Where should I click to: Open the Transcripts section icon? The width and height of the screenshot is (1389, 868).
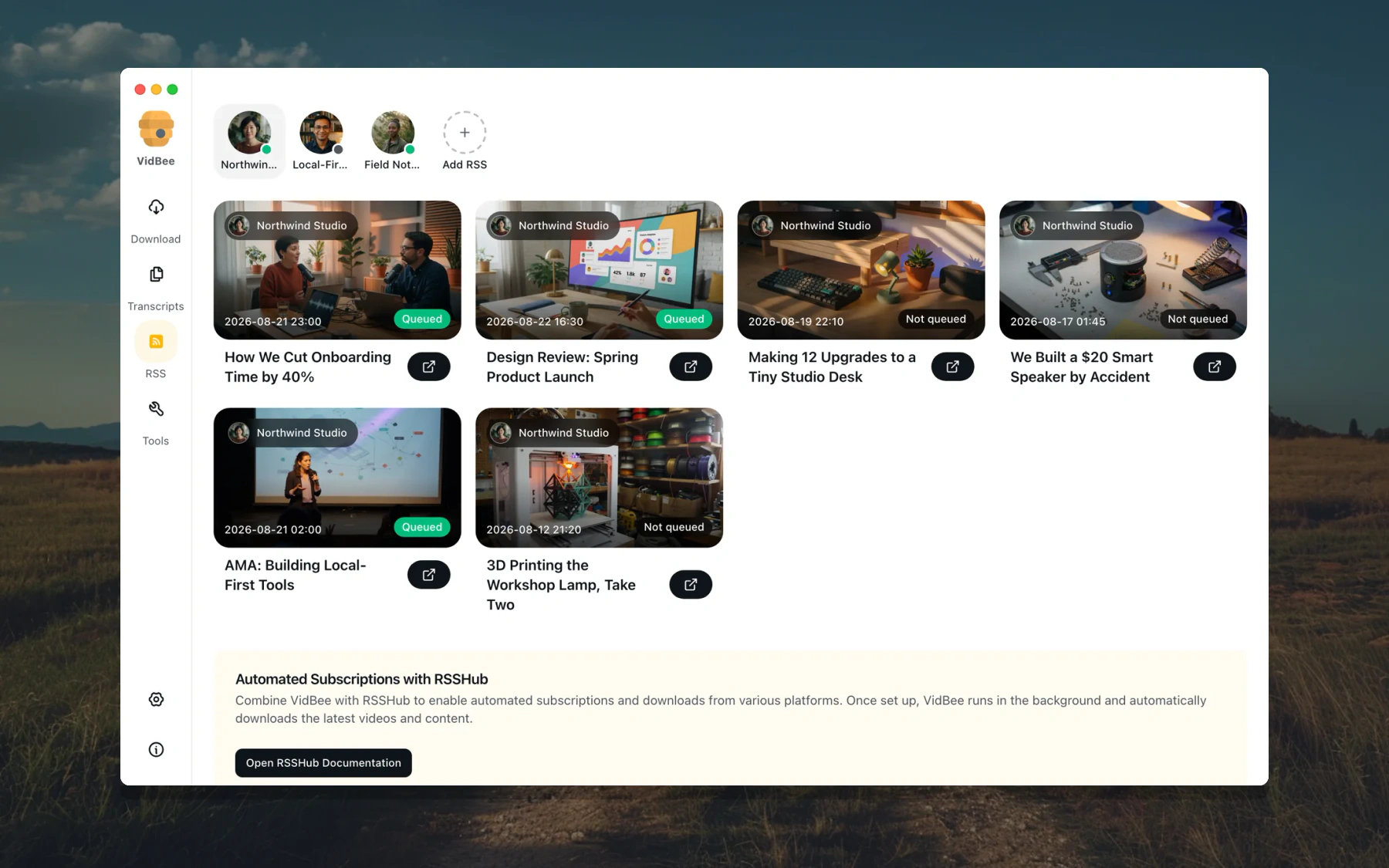156,274
